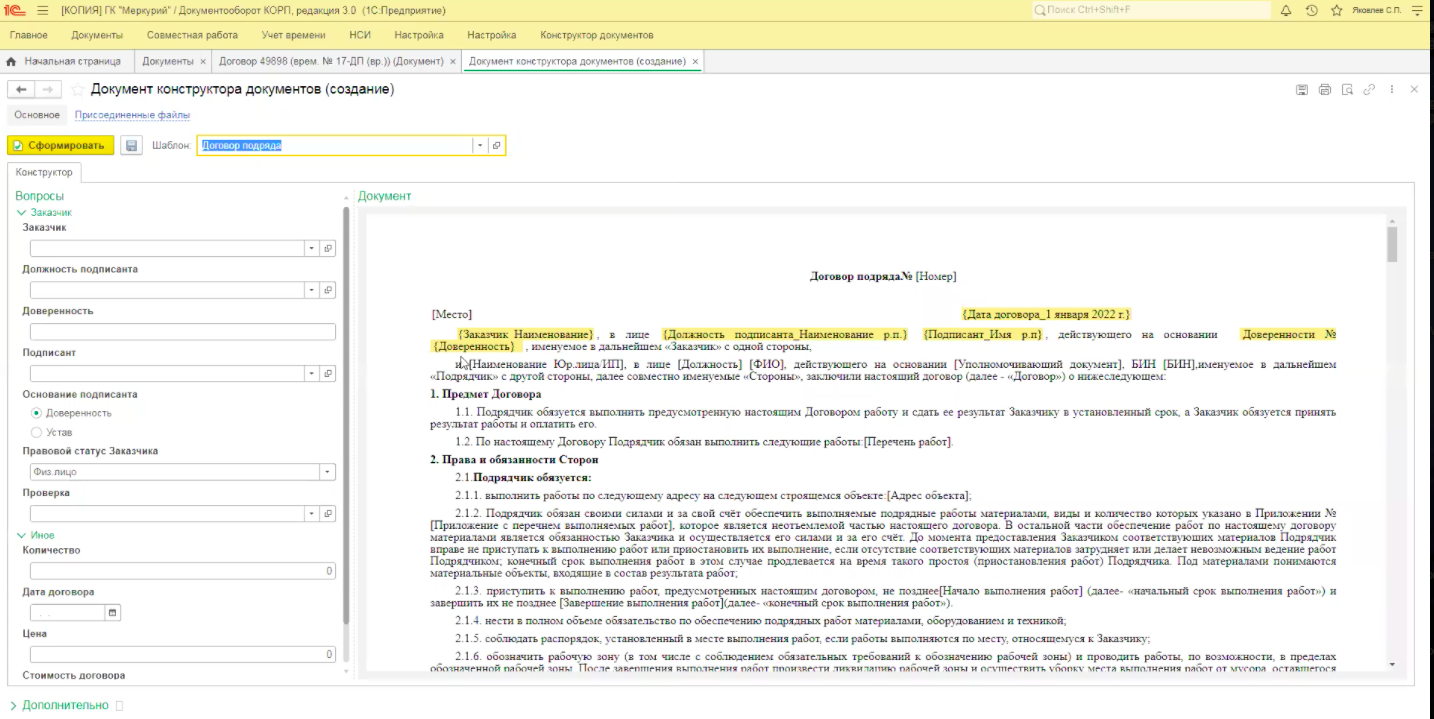Screen dimensions: 1434x719
Task: Open Подписант field's open-form icon
Action: click(328, 373)
